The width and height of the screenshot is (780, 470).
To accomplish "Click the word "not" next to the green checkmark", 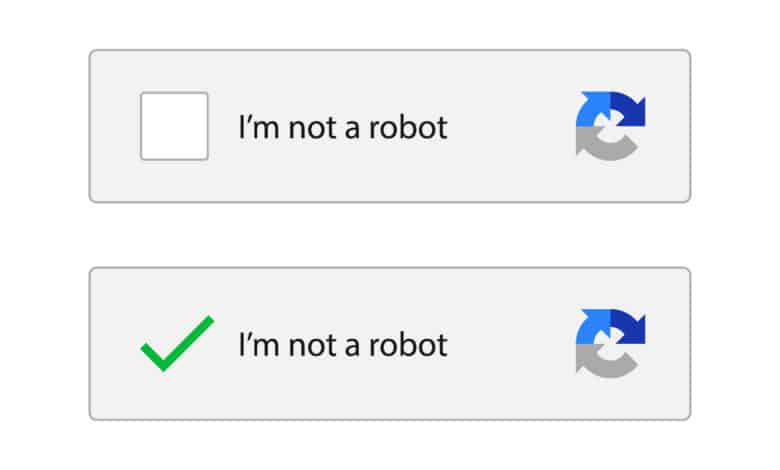I will pyautogui.click(x=312, y=346).
